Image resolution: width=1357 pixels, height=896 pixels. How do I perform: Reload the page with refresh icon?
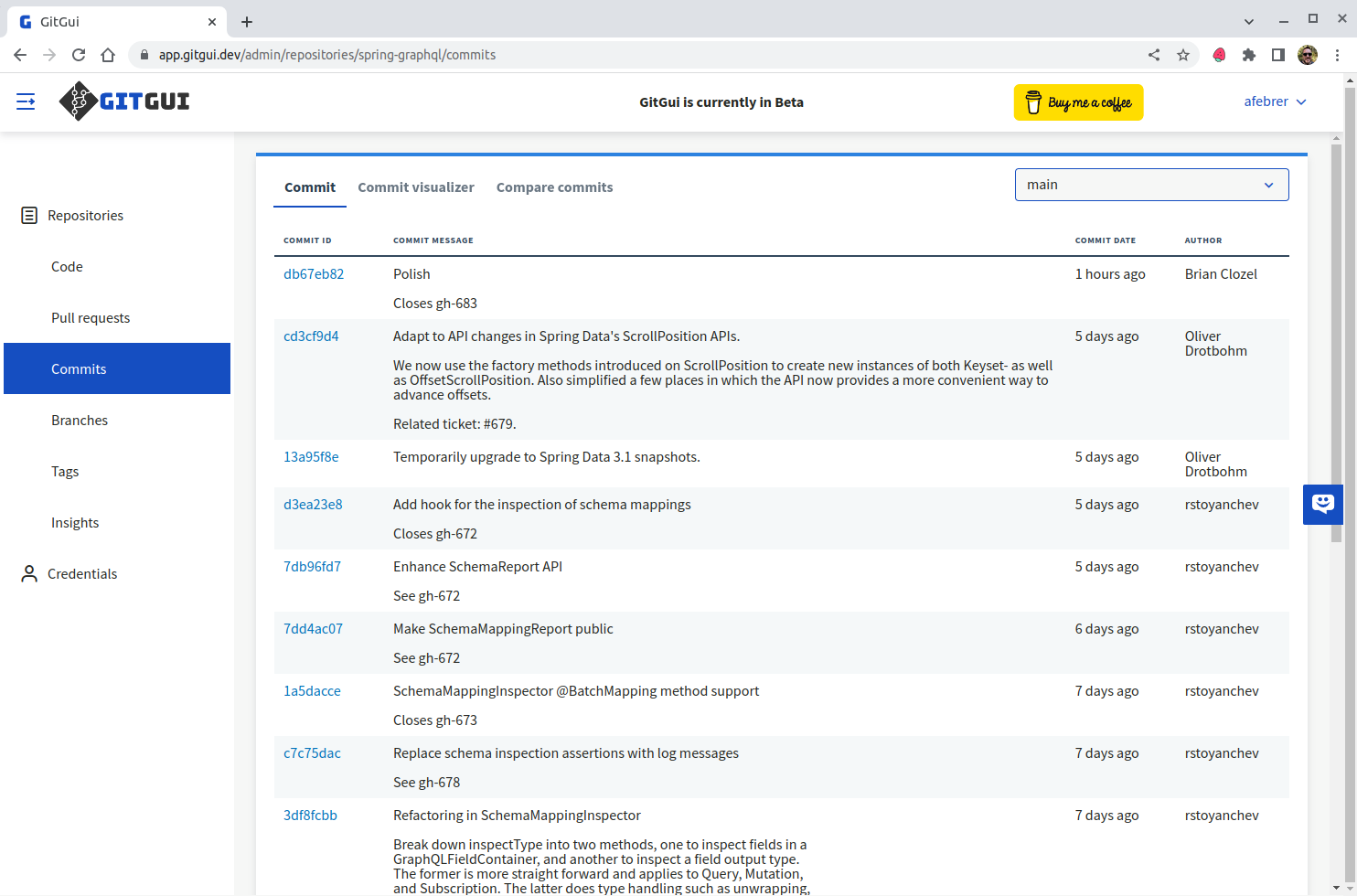[79, 55]
